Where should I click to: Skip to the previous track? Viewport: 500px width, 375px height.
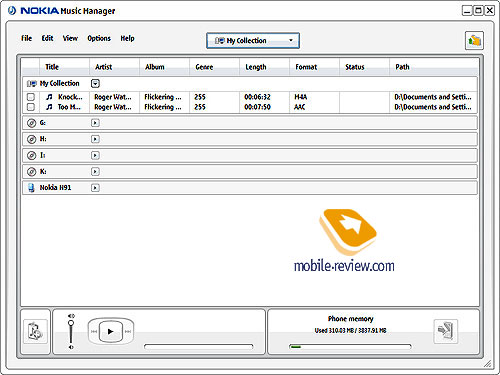[x=94, y=331]
